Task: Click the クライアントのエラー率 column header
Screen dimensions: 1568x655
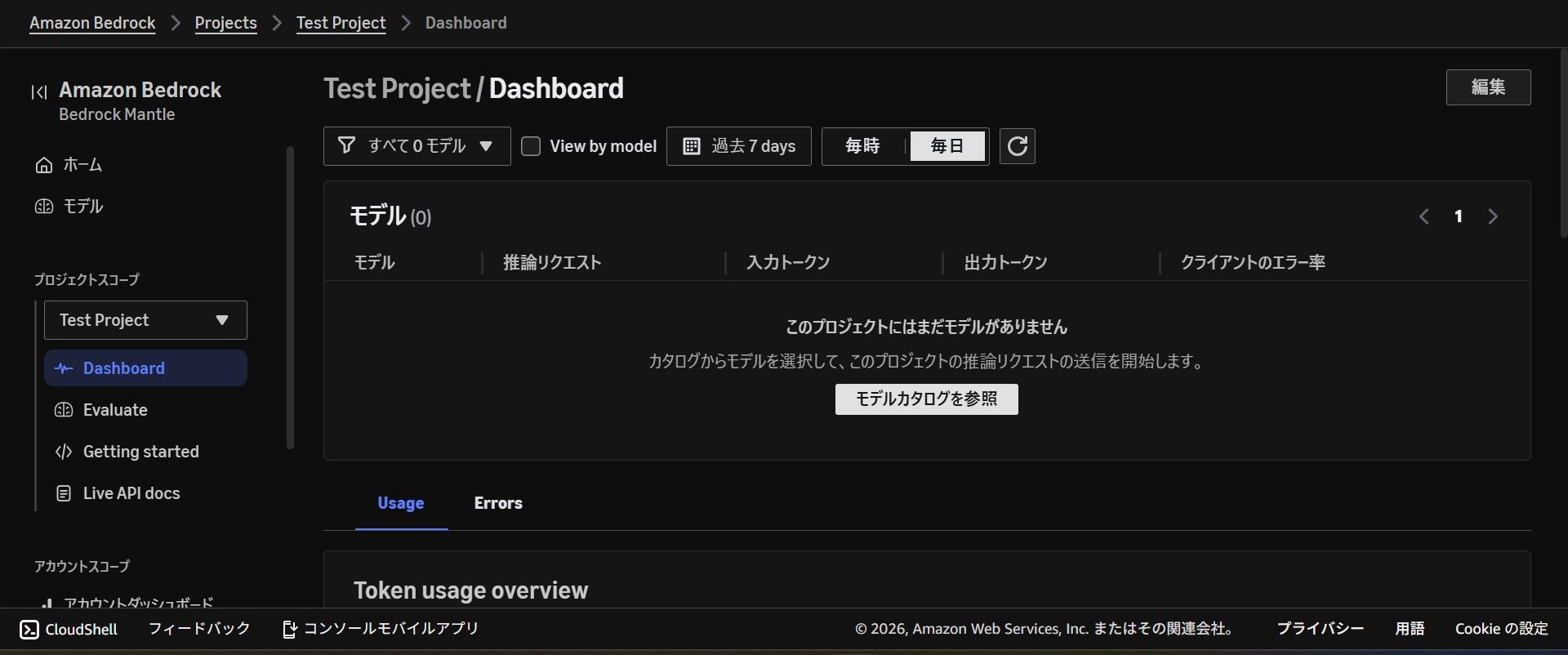Action: (x=1253, y=263)
